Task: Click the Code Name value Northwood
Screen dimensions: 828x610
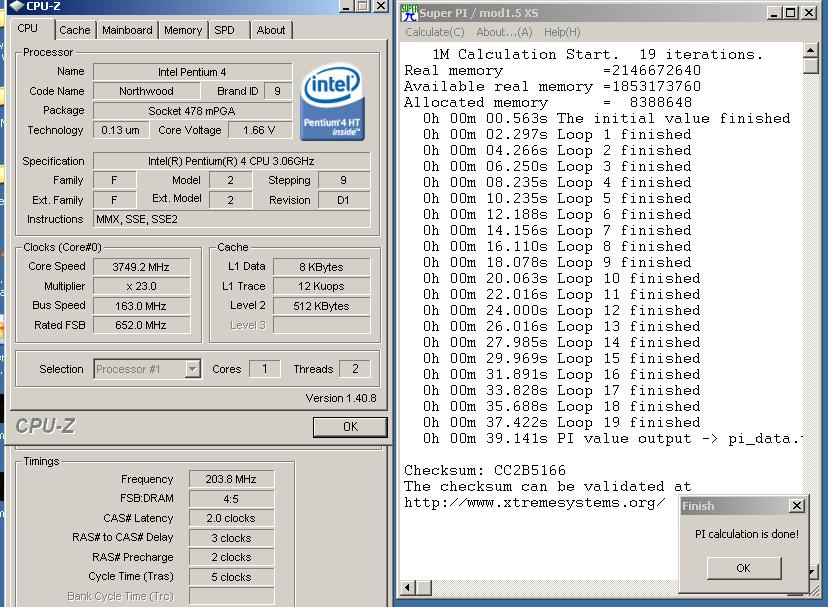Action: point(146,91)
